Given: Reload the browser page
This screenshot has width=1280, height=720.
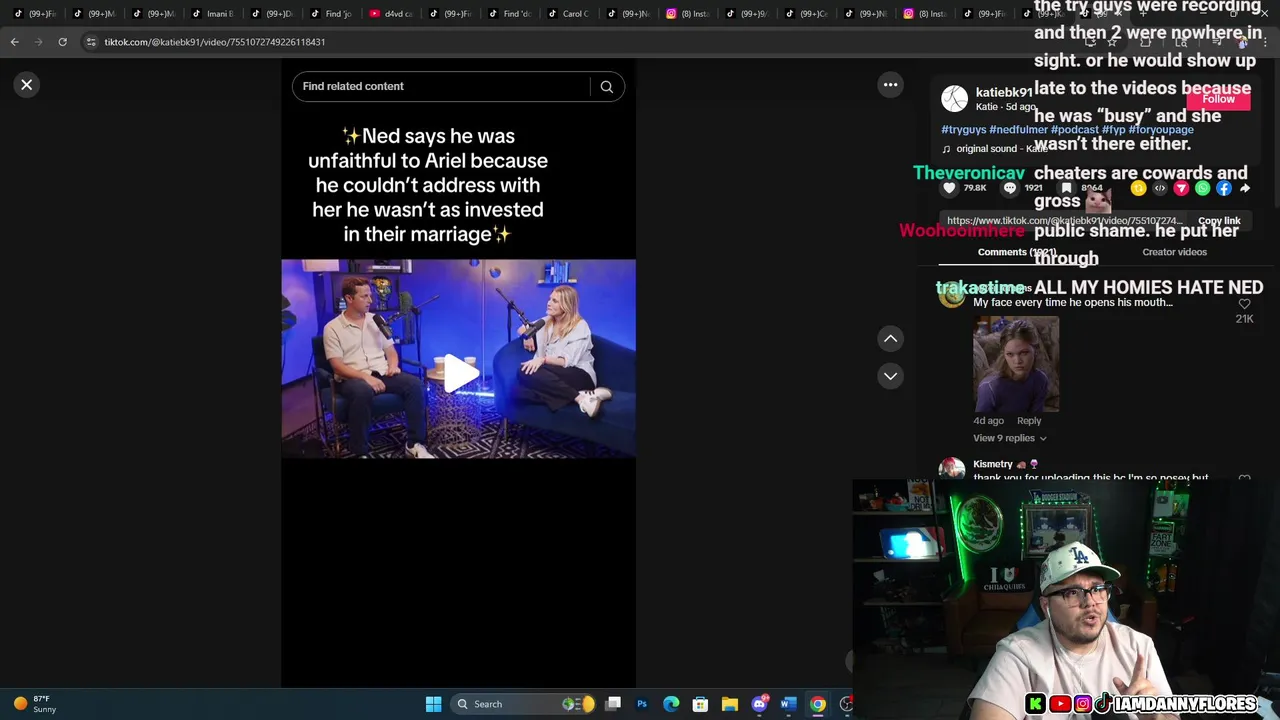Looking at the screenshot, I should click(x=62, y=42).
